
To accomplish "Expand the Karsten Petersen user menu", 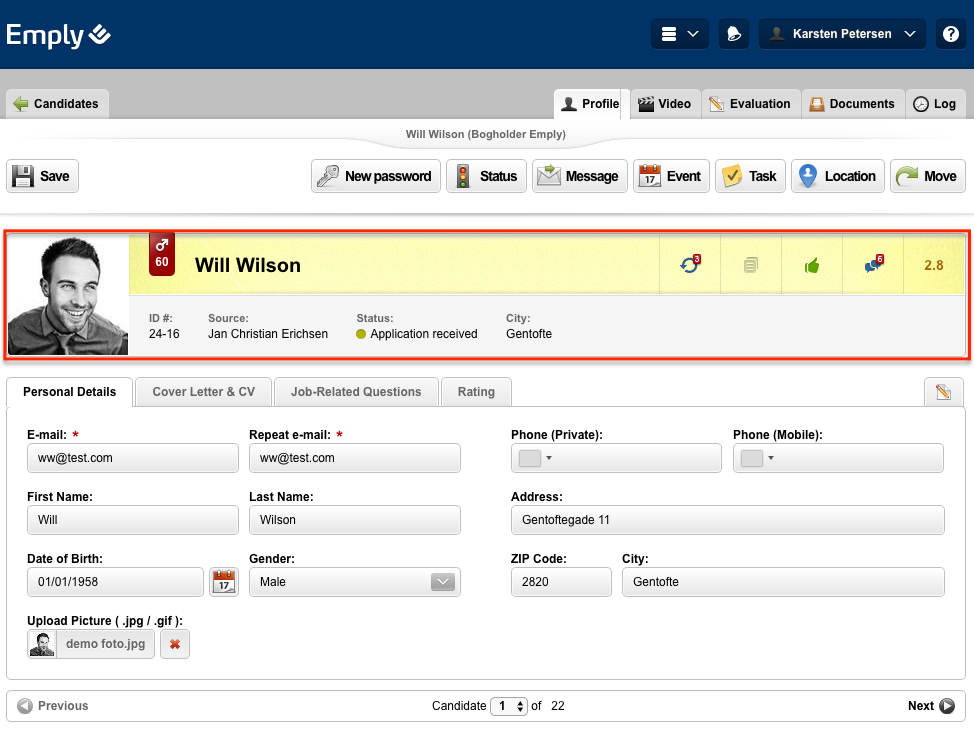I will pyautogui.click(x=842, y=34).
